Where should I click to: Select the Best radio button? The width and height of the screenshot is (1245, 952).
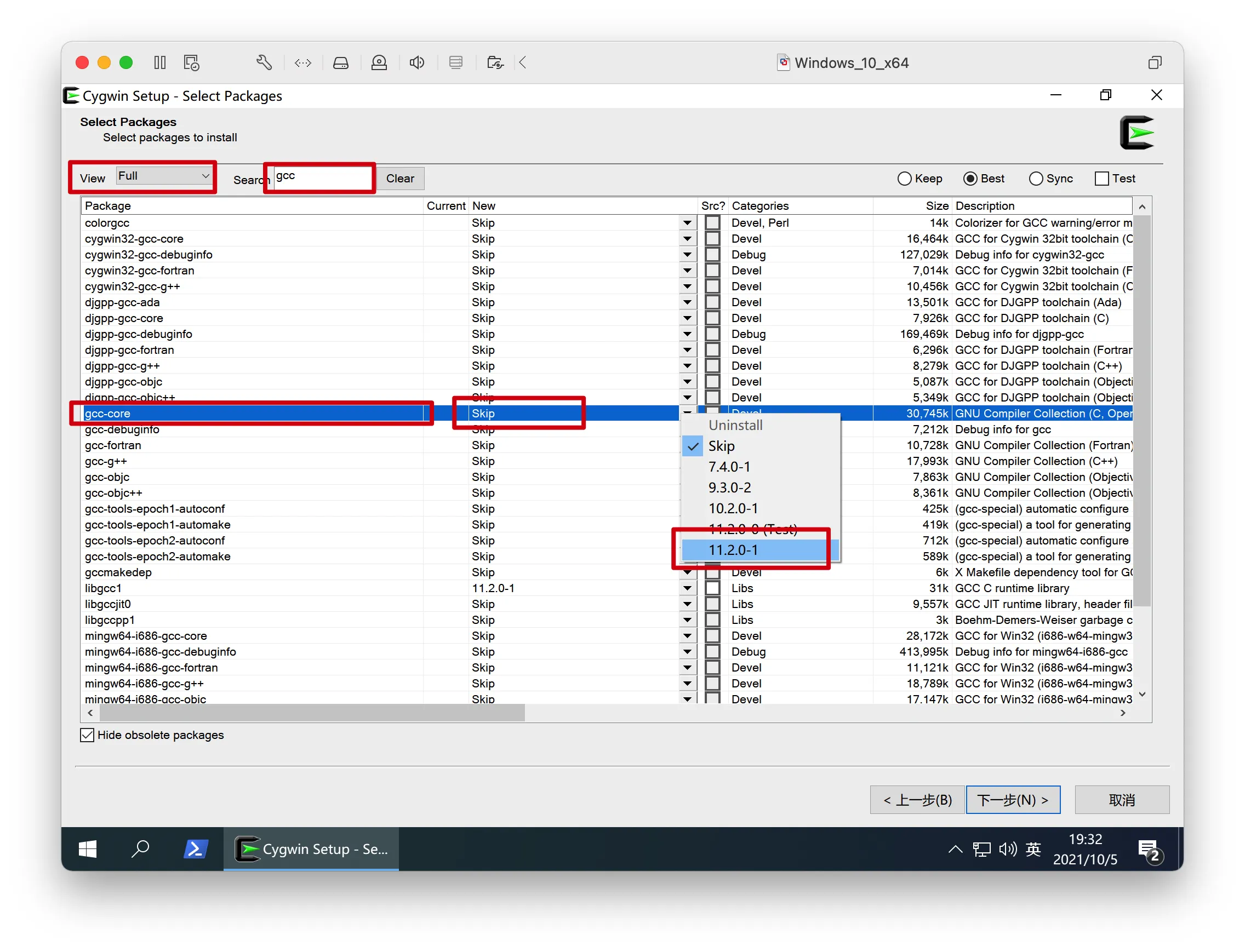pos(970,179)
